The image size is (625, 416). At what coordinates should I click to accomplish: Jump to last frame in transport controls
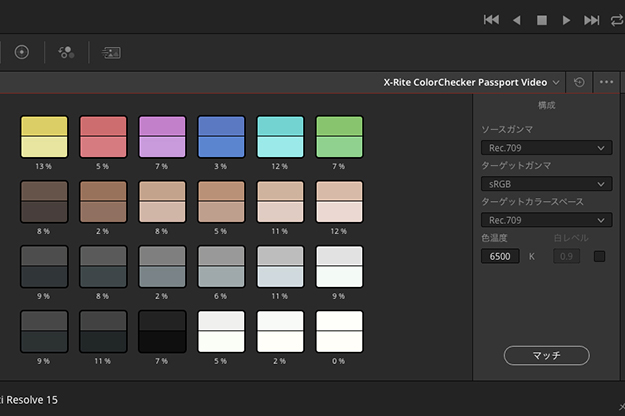592,20
